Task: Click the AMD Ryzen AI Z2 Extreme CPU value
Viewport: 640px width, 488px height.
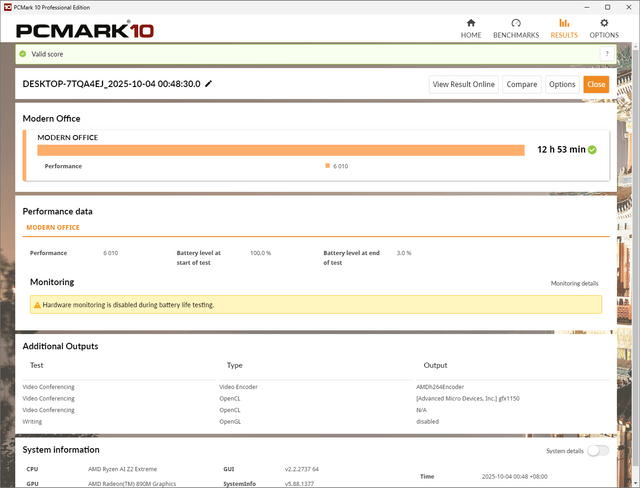Action: [122, 469]
